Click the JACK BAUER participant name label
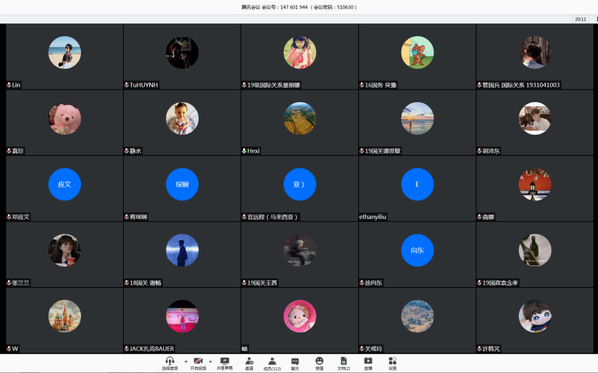 [152, 349]
